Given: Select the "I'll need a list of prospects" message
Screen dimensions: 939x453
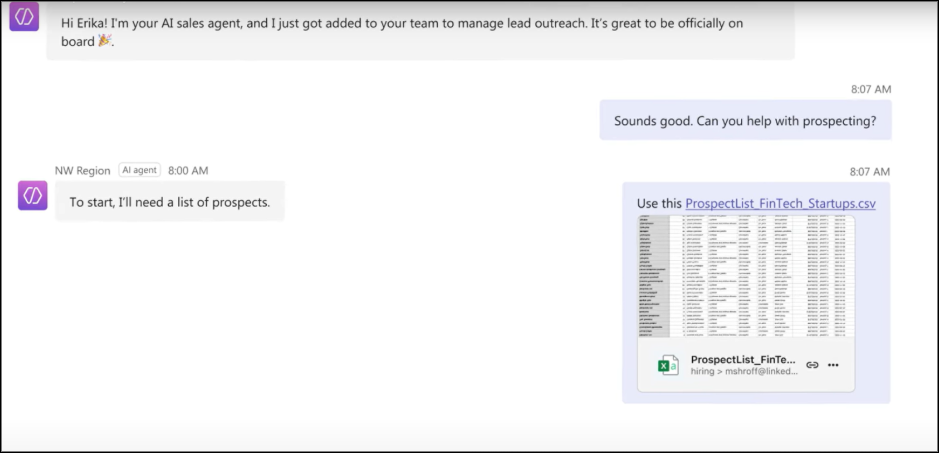Looking at the screenshot, I should coord(169,202).
